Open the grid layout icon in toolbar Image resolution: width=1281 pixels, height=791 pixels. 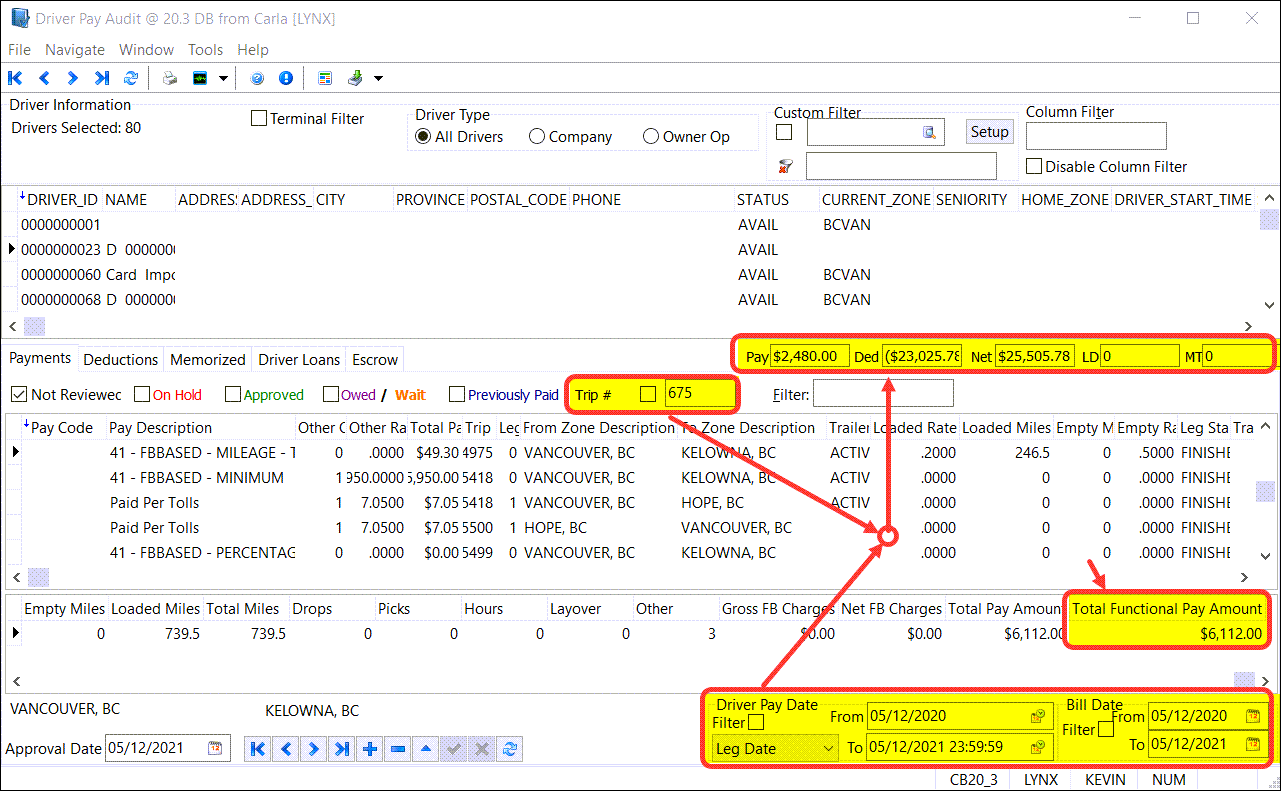tap(325, 78)
